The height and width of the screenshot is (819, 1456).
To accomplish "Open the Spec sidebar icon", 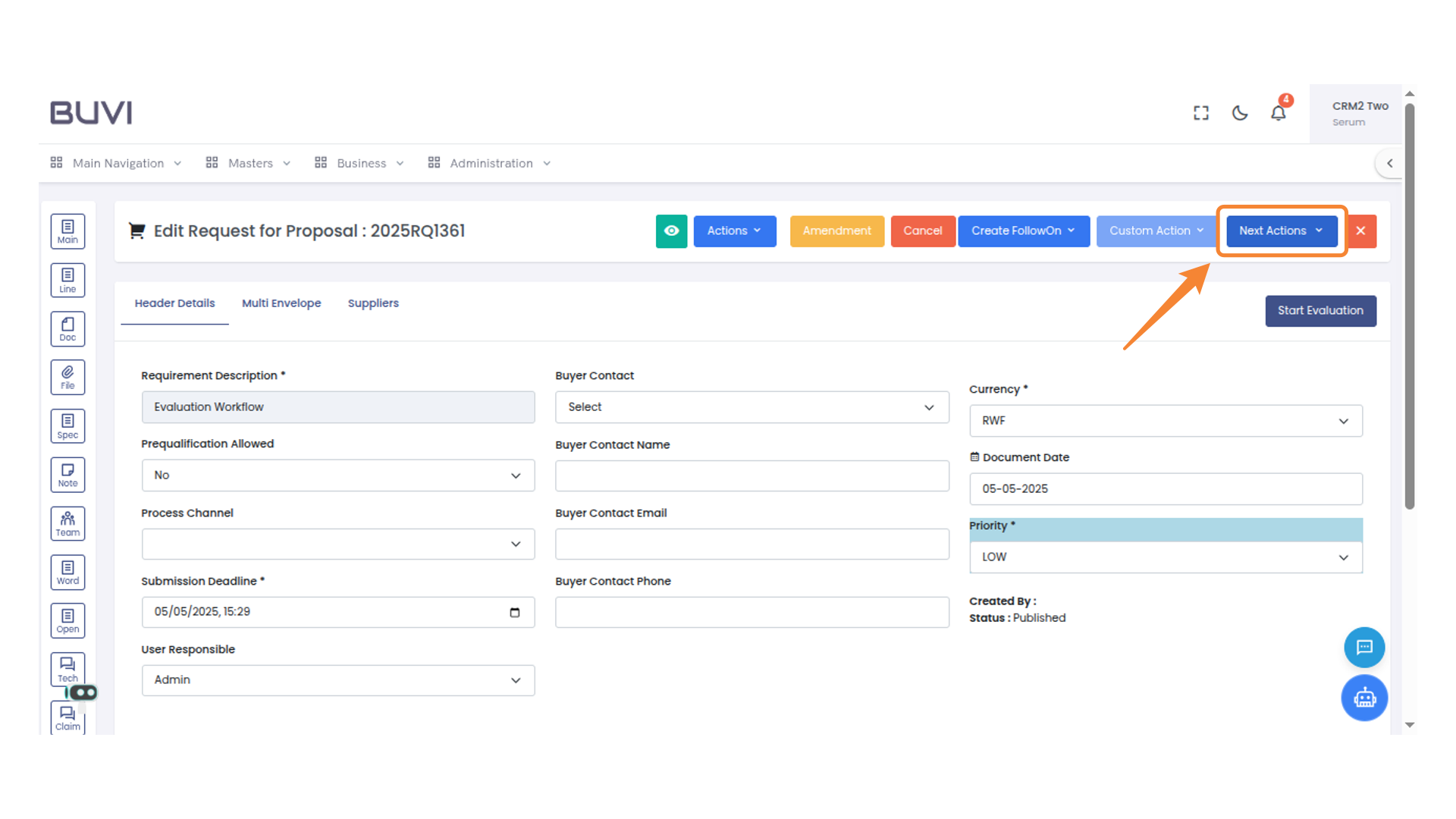I will point(67,426).
